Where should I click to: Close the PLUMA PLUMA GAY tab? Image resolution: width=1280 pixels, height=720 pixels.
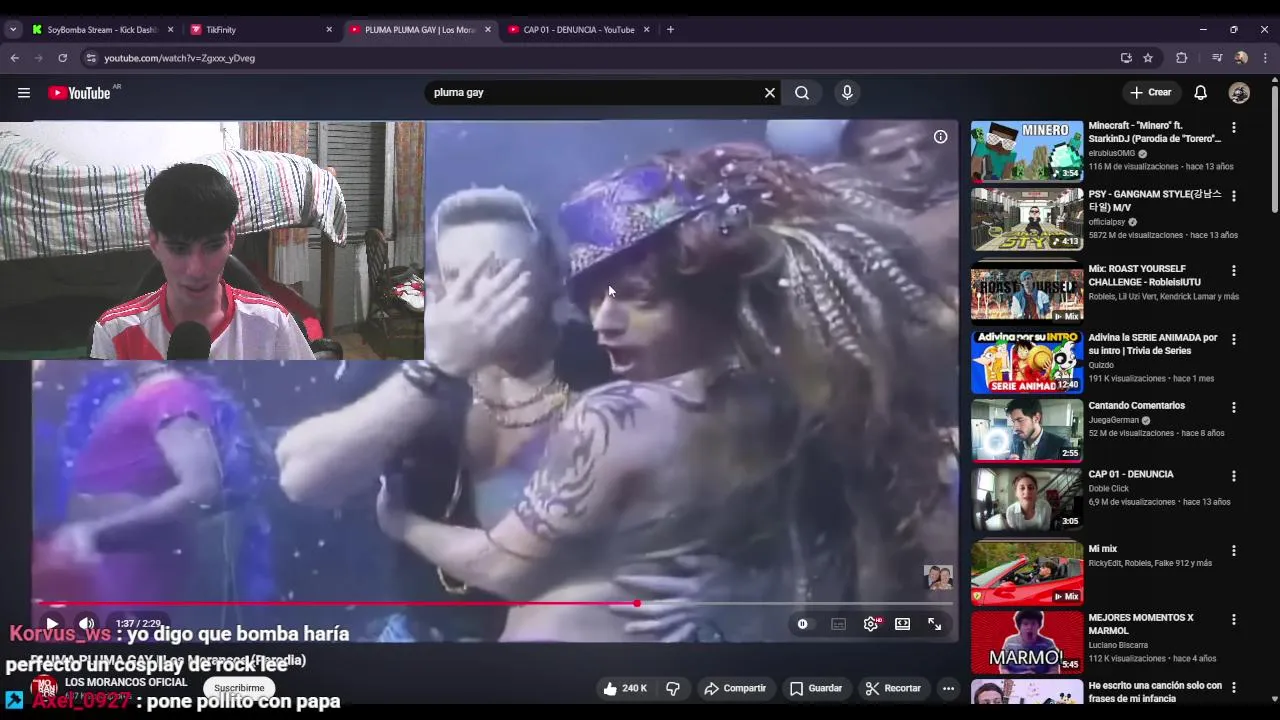(x=488, y=30)
